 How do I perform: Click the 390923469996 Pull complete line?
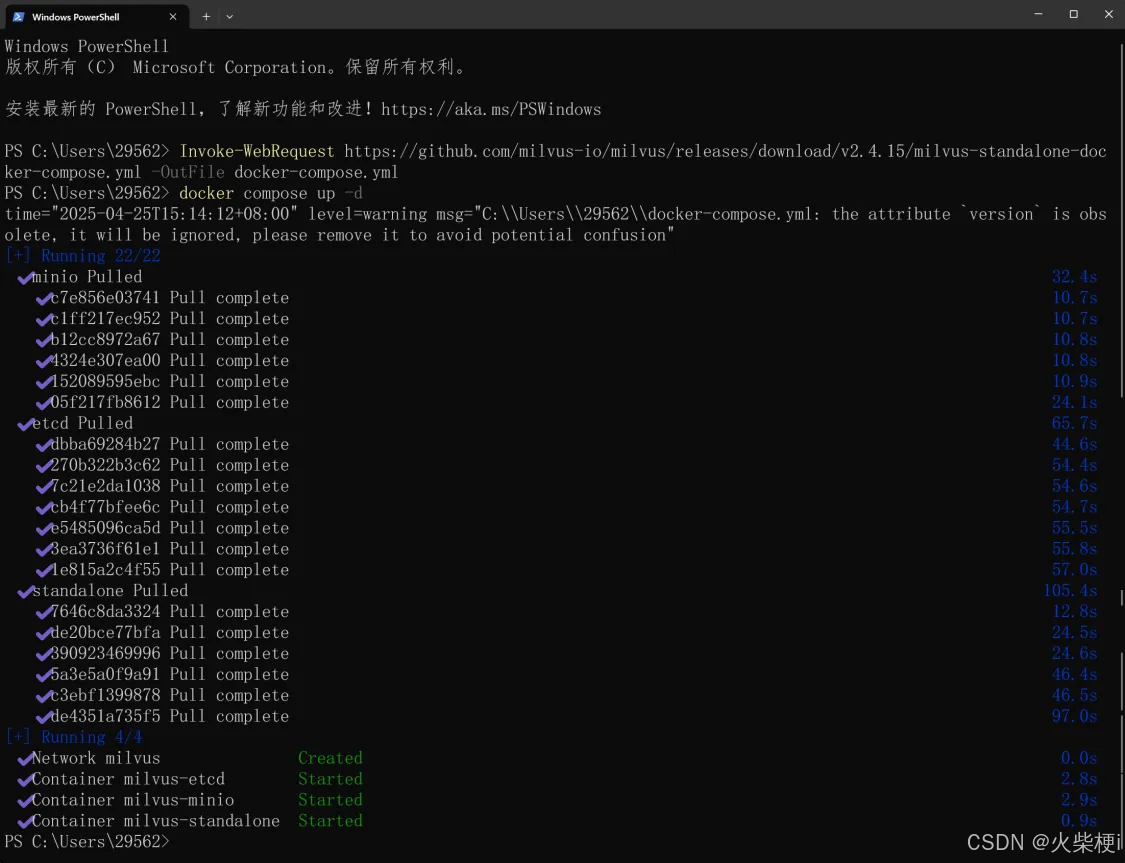pos(162,654)
